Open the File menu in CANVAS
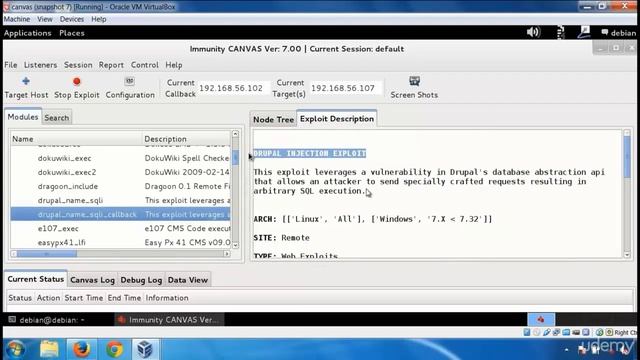640x360 pixels. [x=11, y=65]
